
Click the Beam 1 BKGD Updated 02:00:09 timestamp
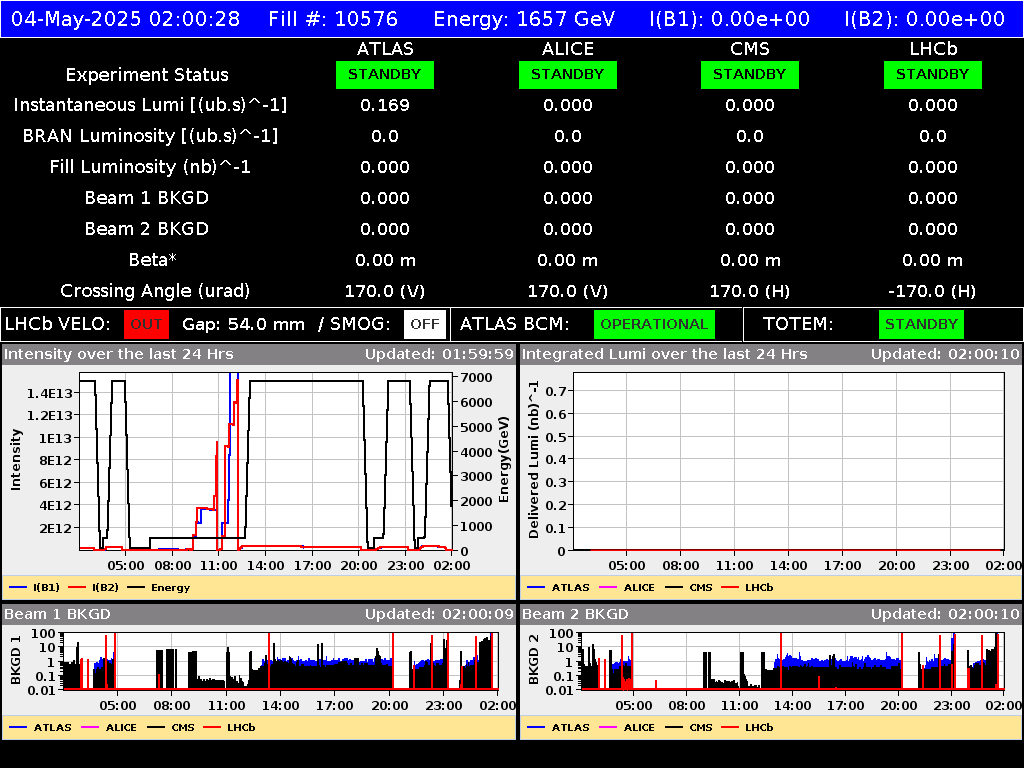[440, 615]
